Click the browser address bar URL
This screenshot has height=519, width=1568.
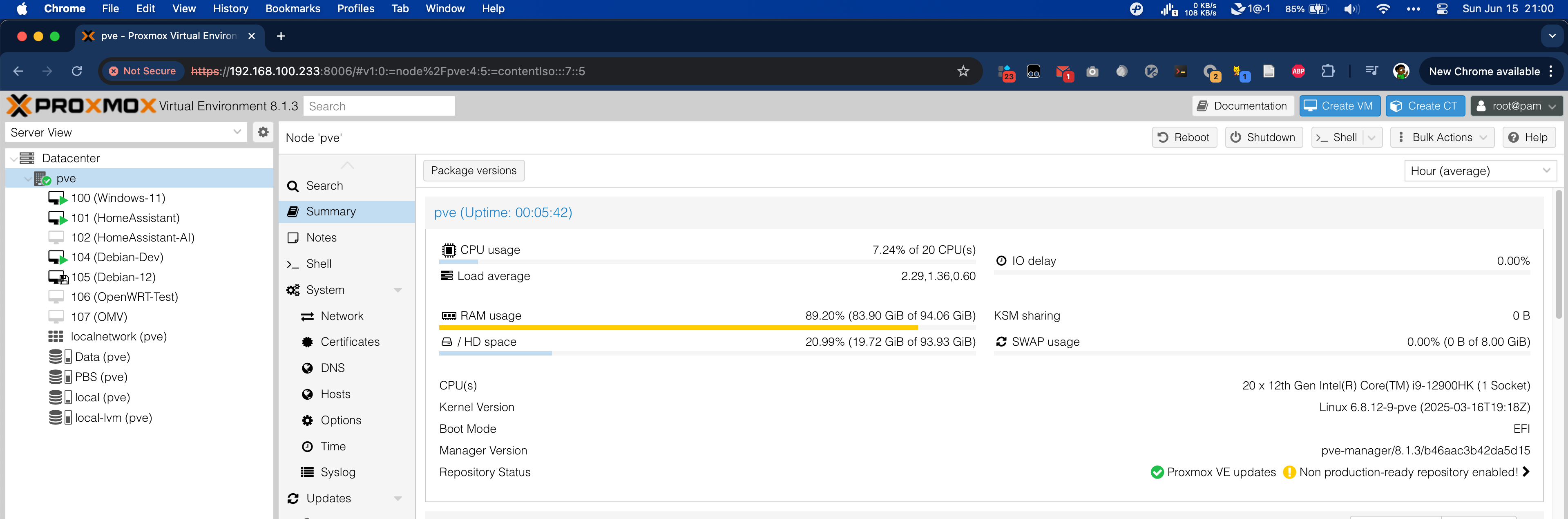click(x=388, y=71)
